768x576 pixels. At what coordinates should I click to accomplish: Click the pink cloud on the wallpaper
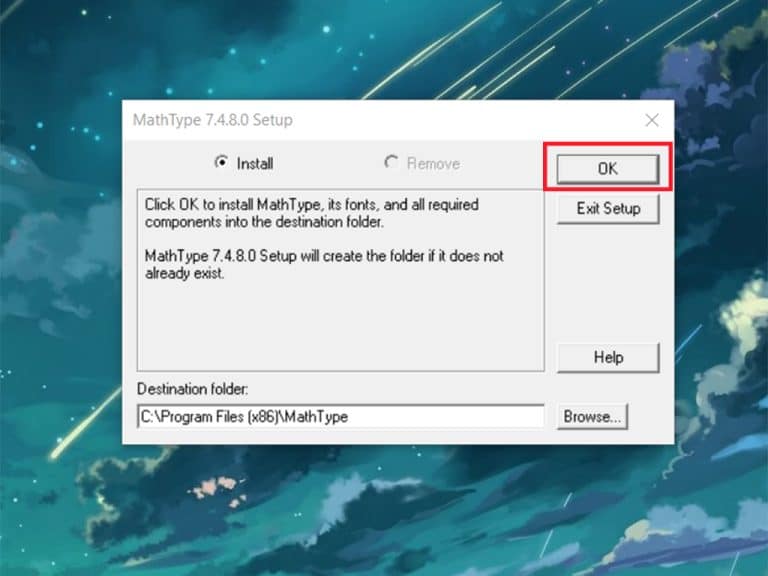216,488
